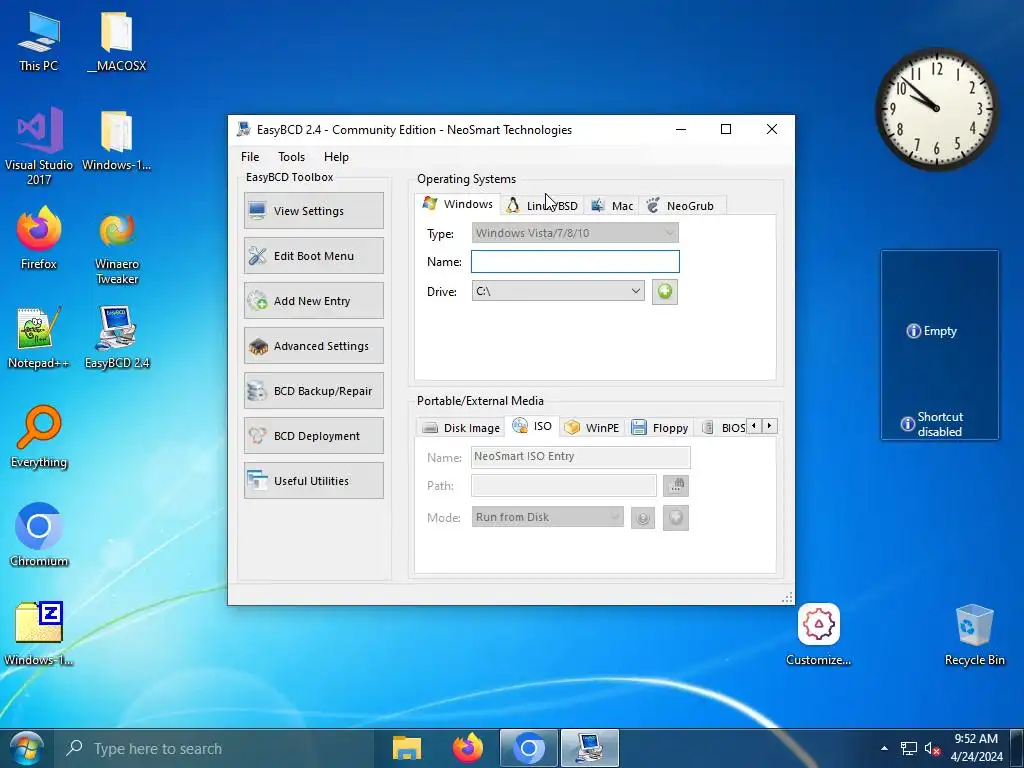This screenshot has height=768, width=1024.
Task: Select the Floppy media tab
Action: tap(660, 428)
